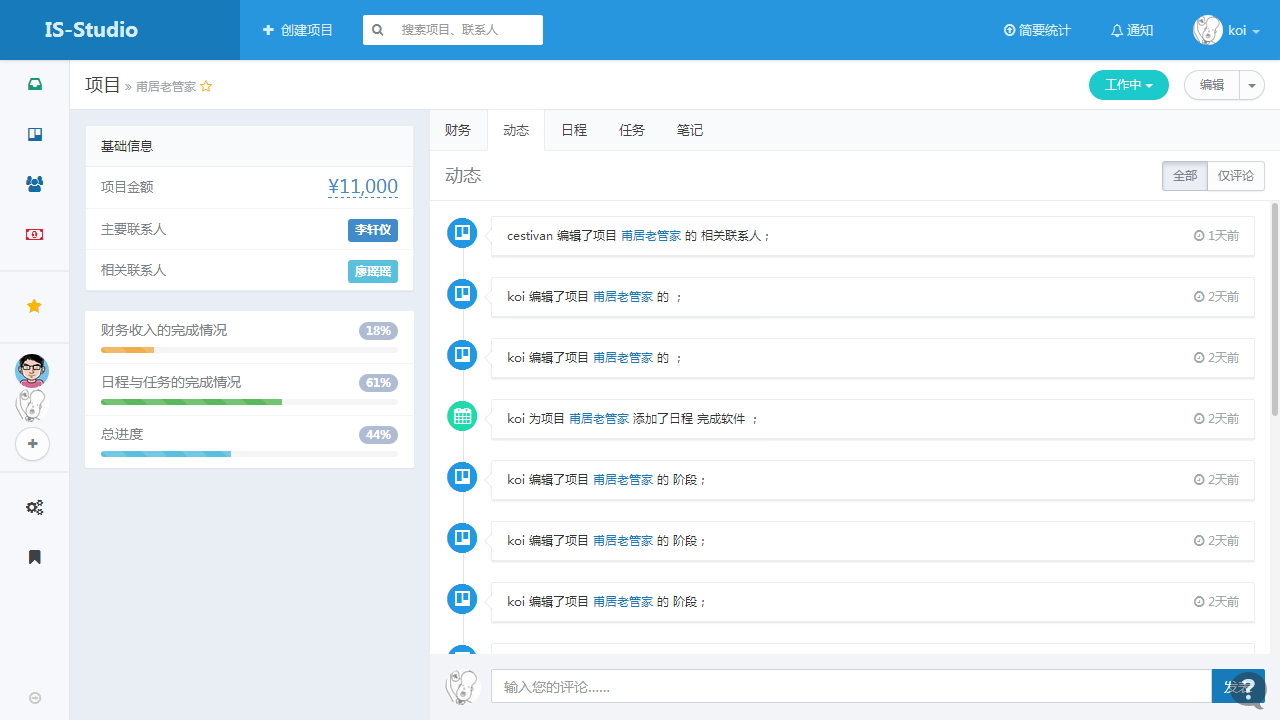Open 简要统计 in the top bar
This screenshot has height=720, width=1280.
(x=1037, y=30)
